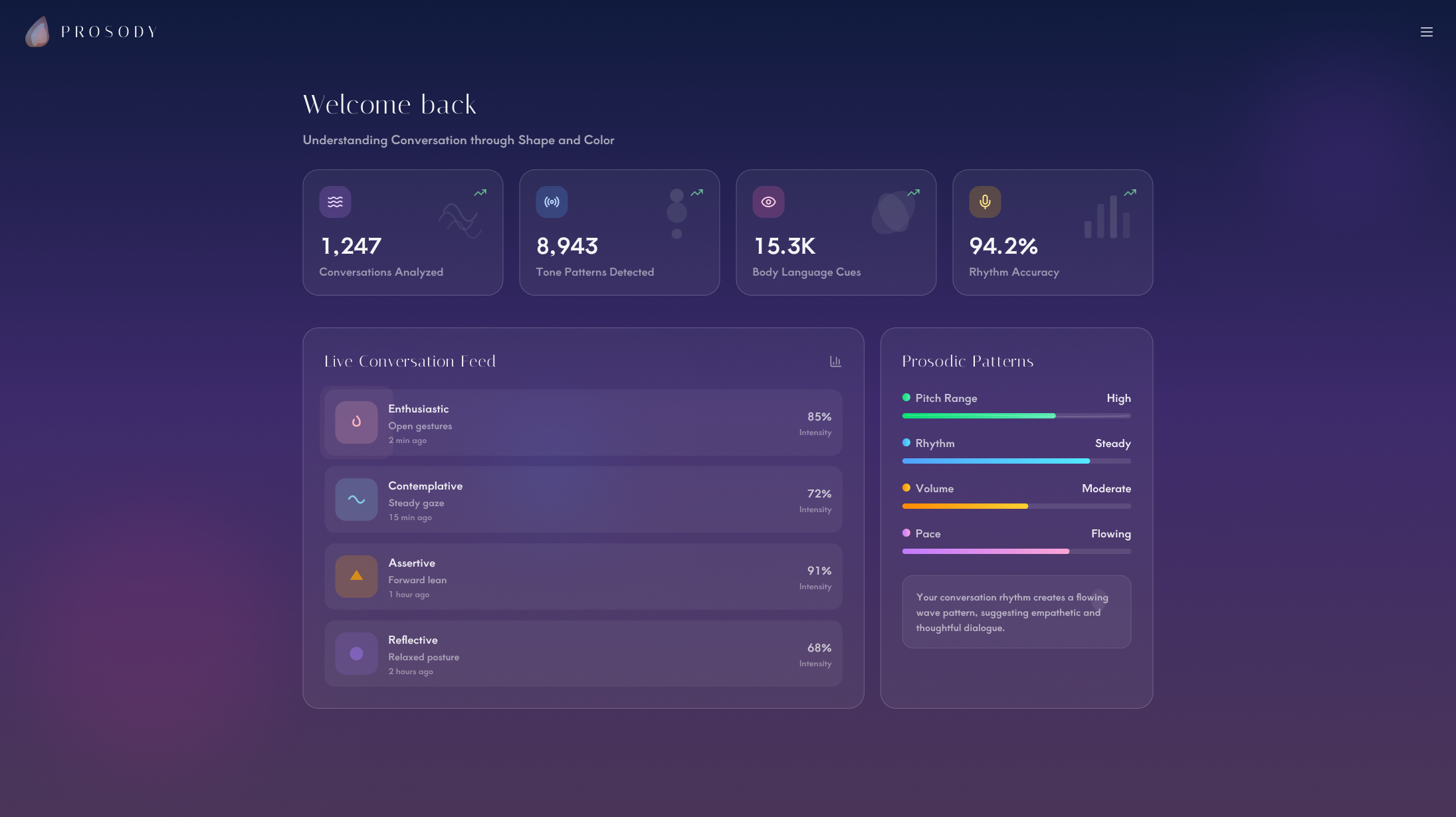Click the radio signal icon on Tone Patterns
This screenshot has width=1456, height=817.
click(552, 202)
